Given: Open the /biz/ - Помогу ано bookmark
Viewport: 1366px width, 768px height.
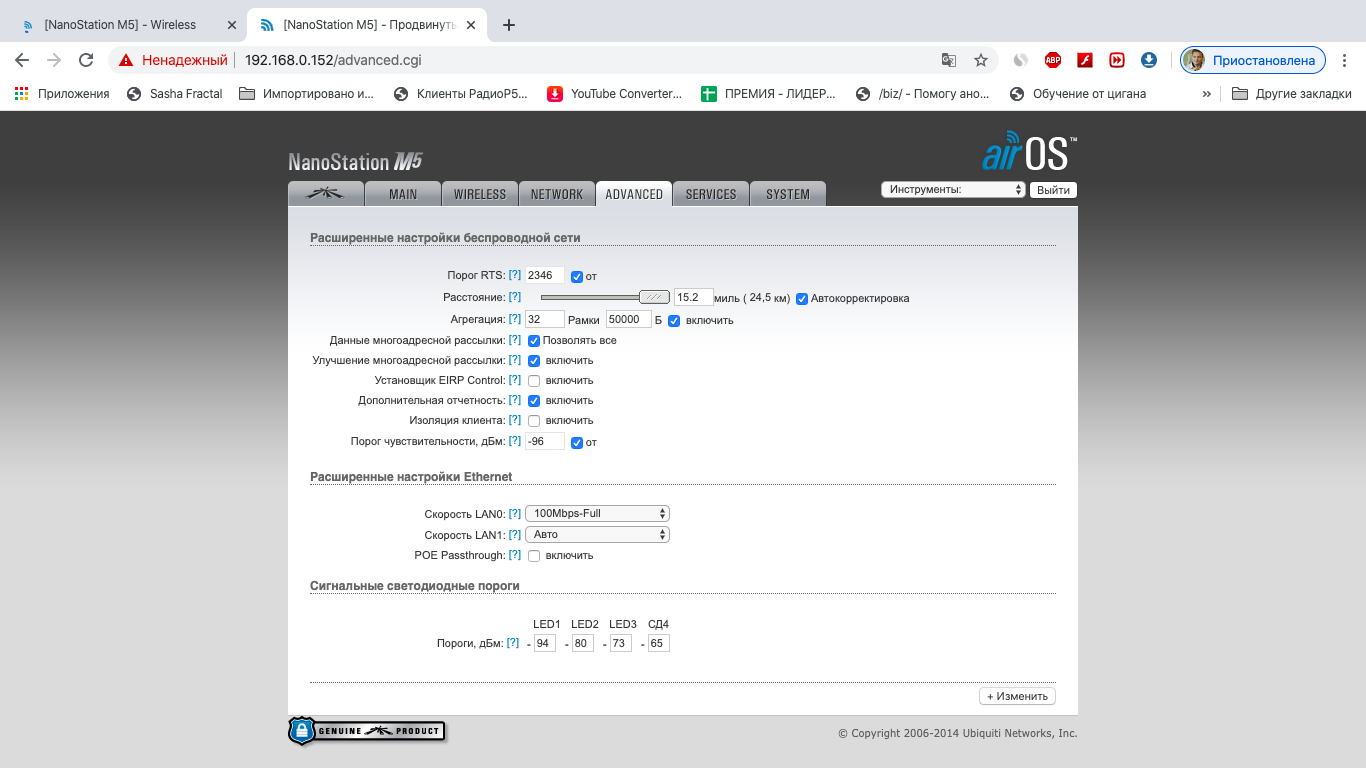Looking at the screenshot, I should (x=924, y=94).
